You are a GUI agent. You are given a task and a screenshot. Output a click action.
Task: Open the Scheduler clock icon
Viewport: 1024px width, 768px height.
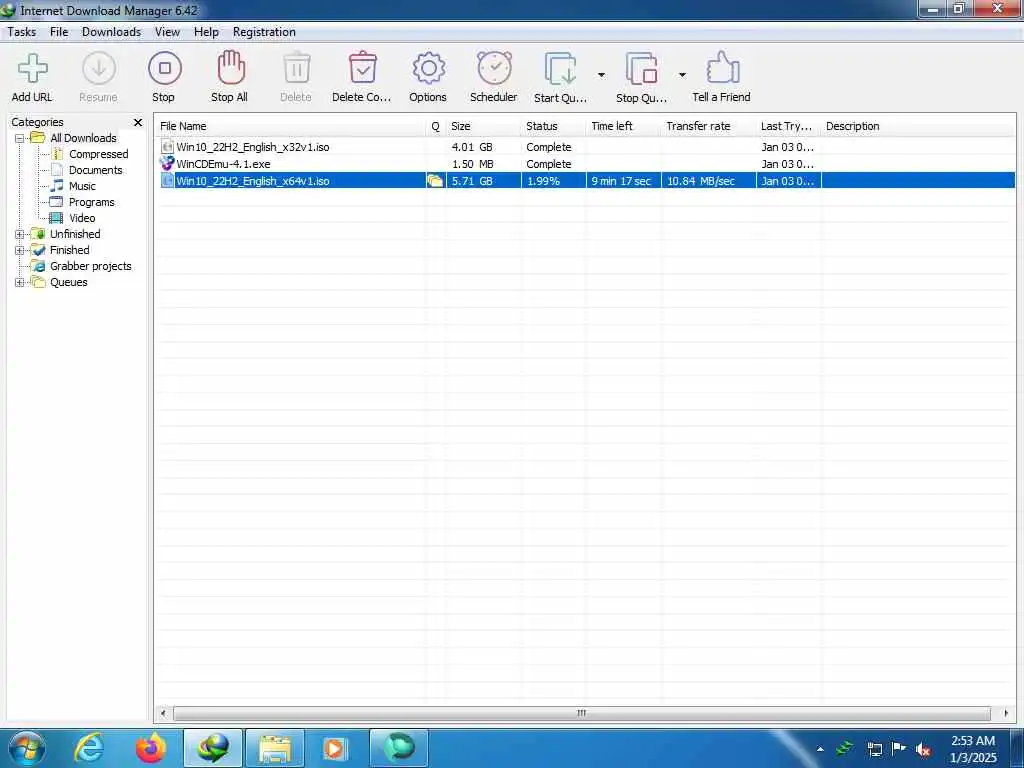click(x=494, y=68)
